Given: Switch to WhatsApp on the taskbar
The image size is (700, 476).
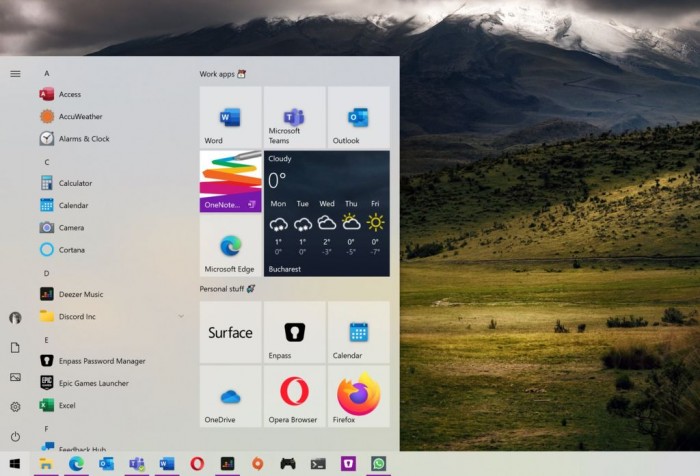Looking at the screenshot, I should click(379, 464).
